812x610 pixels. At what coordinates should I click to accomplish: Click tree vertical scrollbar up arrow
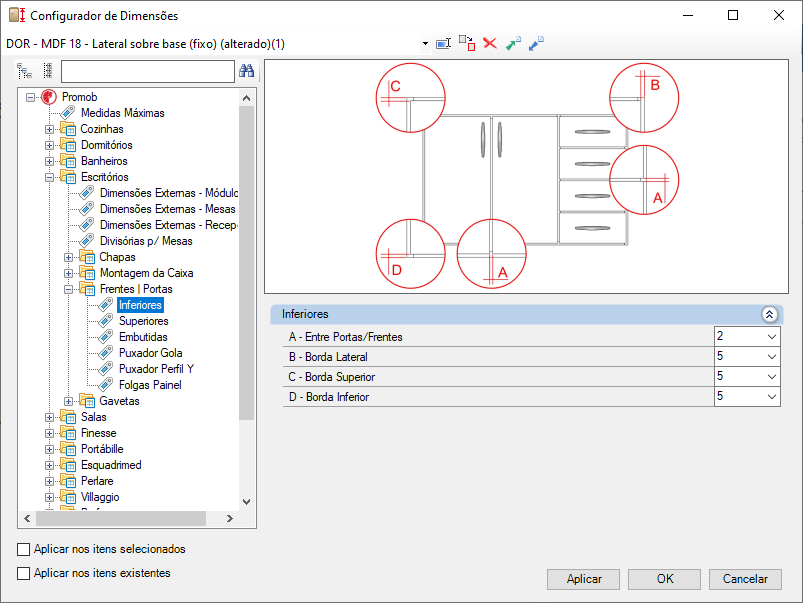[x=246, y=98]
